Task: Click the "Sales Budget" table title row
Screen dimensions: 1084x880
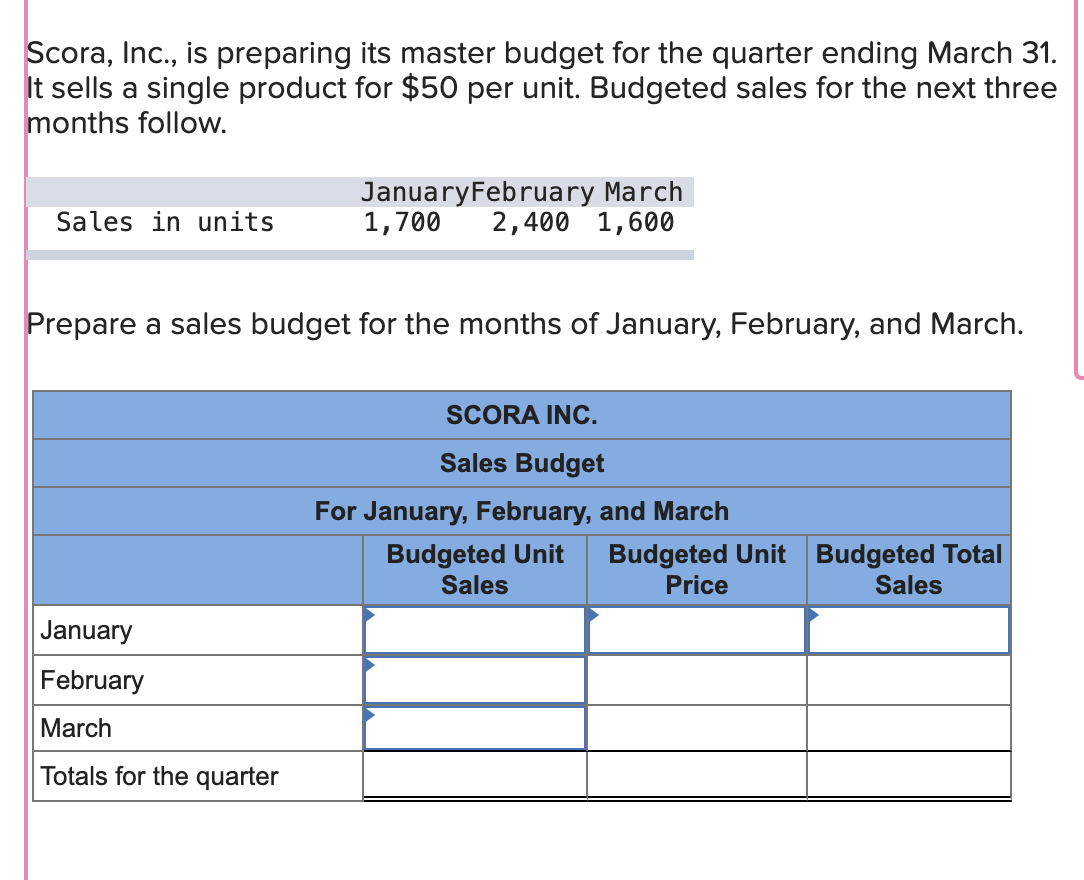Action: 522,463
